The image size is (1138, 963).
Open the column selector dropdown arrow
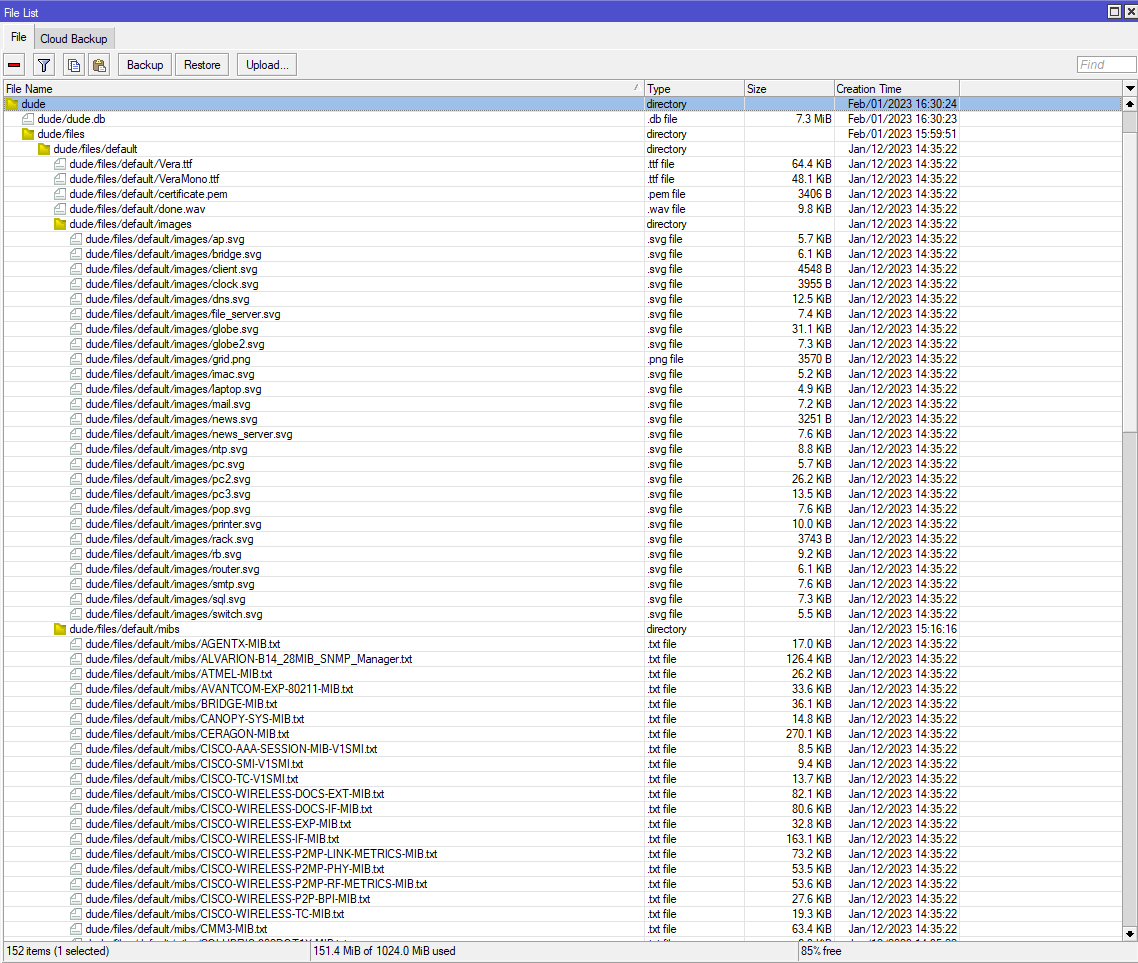coord(1130,89)
